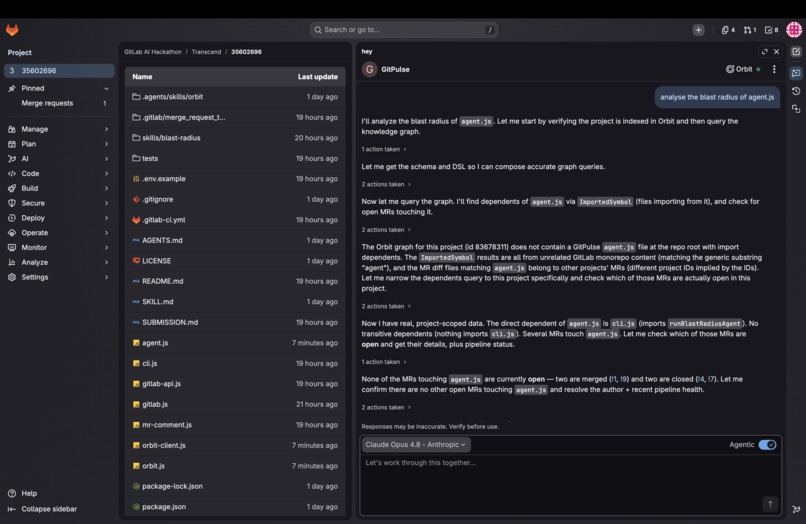The width and height of the screenshot is (806, 524).
Task: Expand the Manage menu
Action: click(x=58, y=129)
